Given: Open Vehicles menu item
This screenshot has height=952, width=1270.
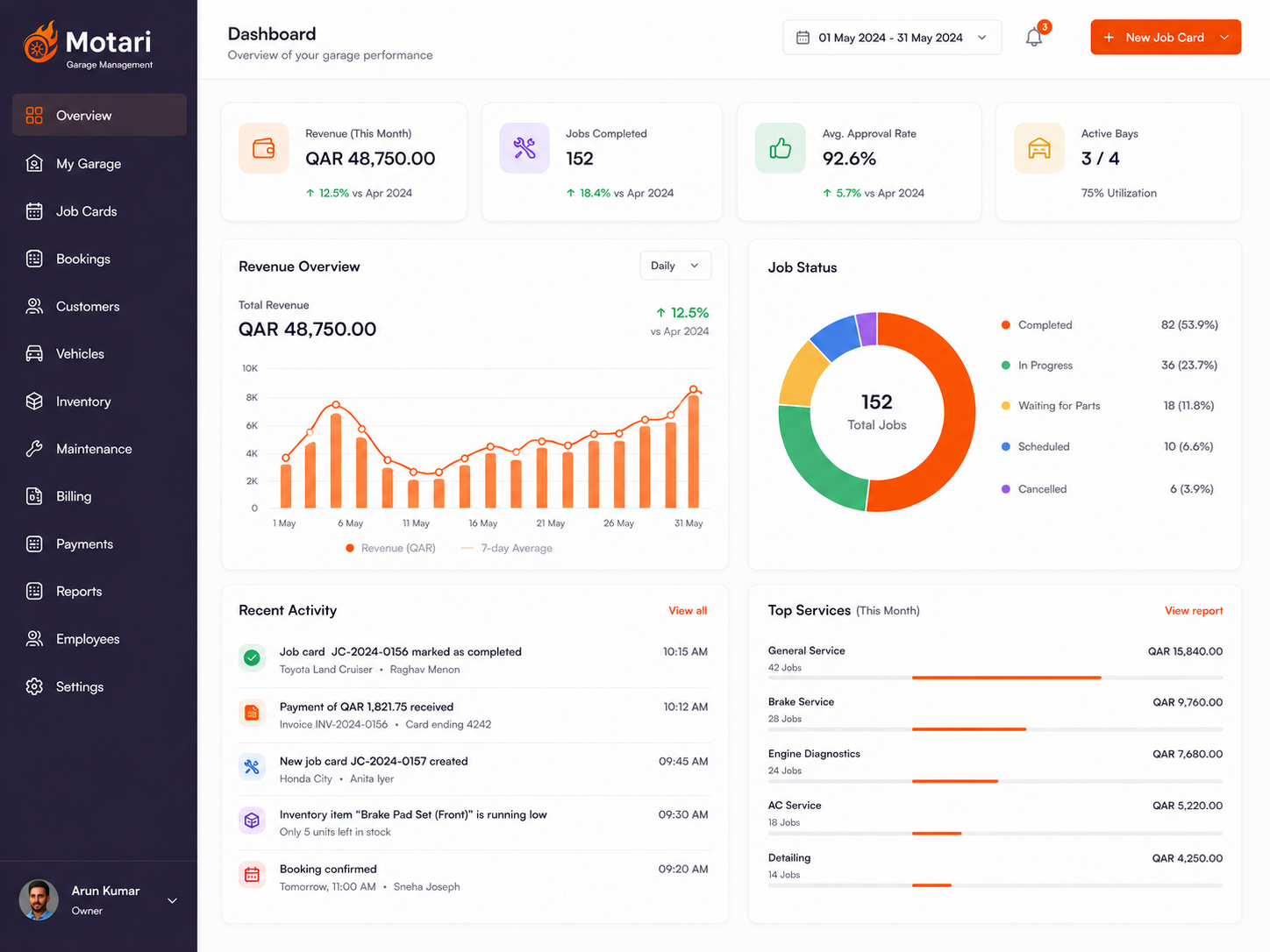Looking at the screenshot, I should [x=99, y=353].
